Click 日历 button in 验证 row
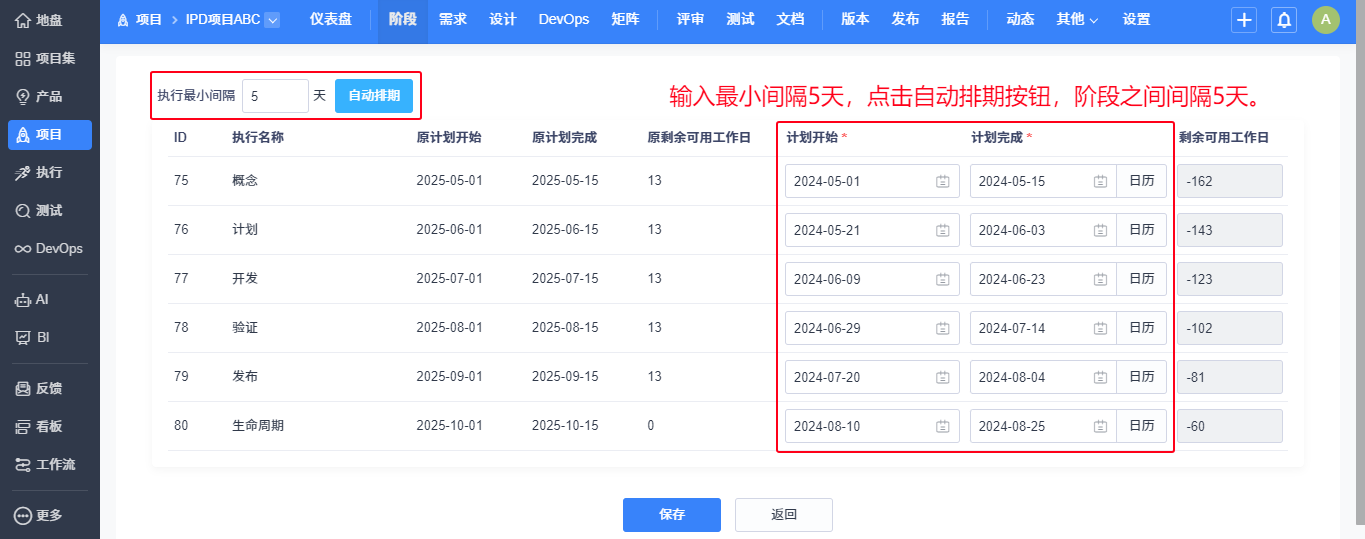Image resolution: width=1365 pixels, height=539 pixels. click(x=1141, y=328)
